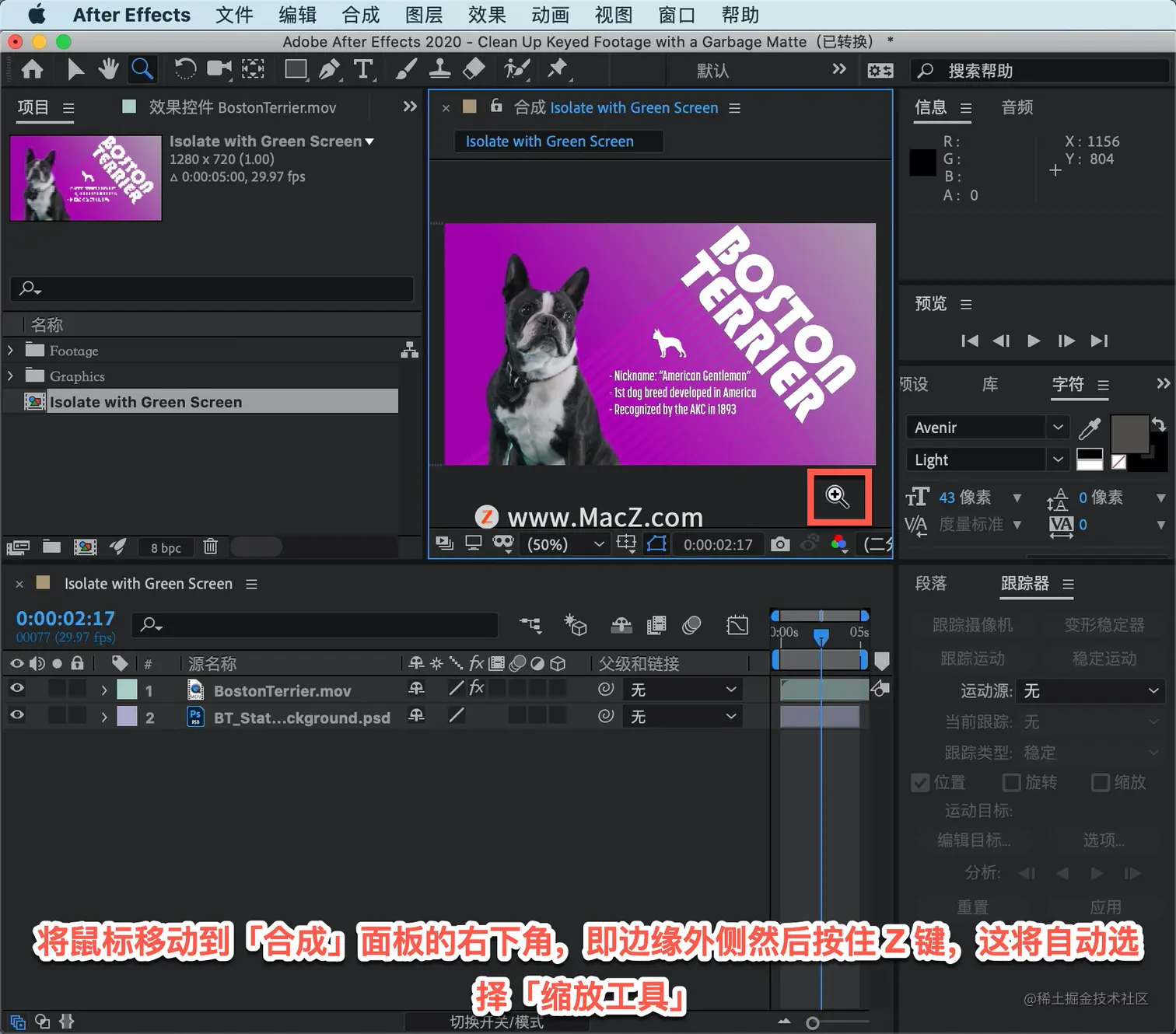Open the 合成 menu

pos(361,15)
